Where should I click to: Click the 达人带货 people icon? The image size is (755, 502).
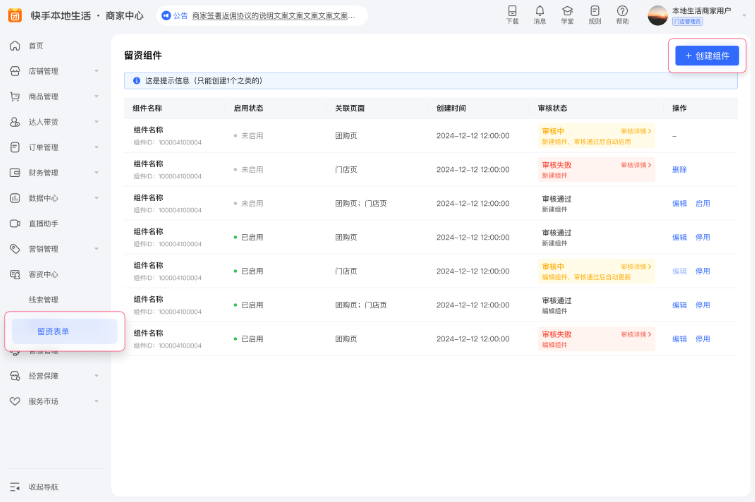[15, 122]
